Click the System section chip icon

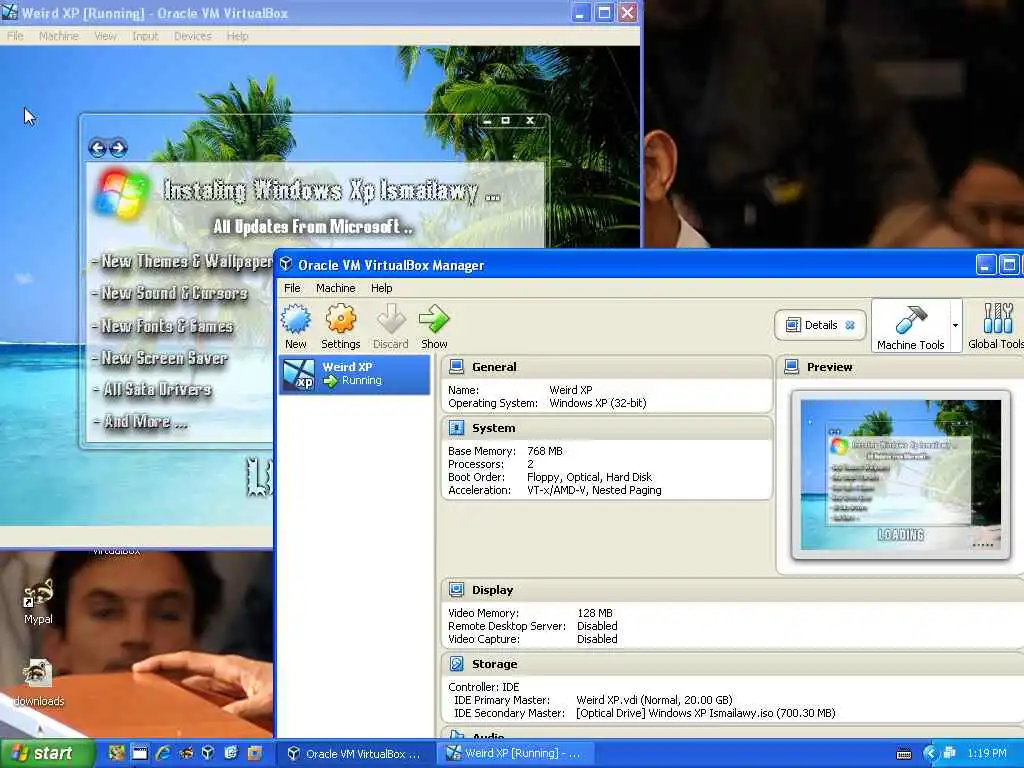click(456, 428)
